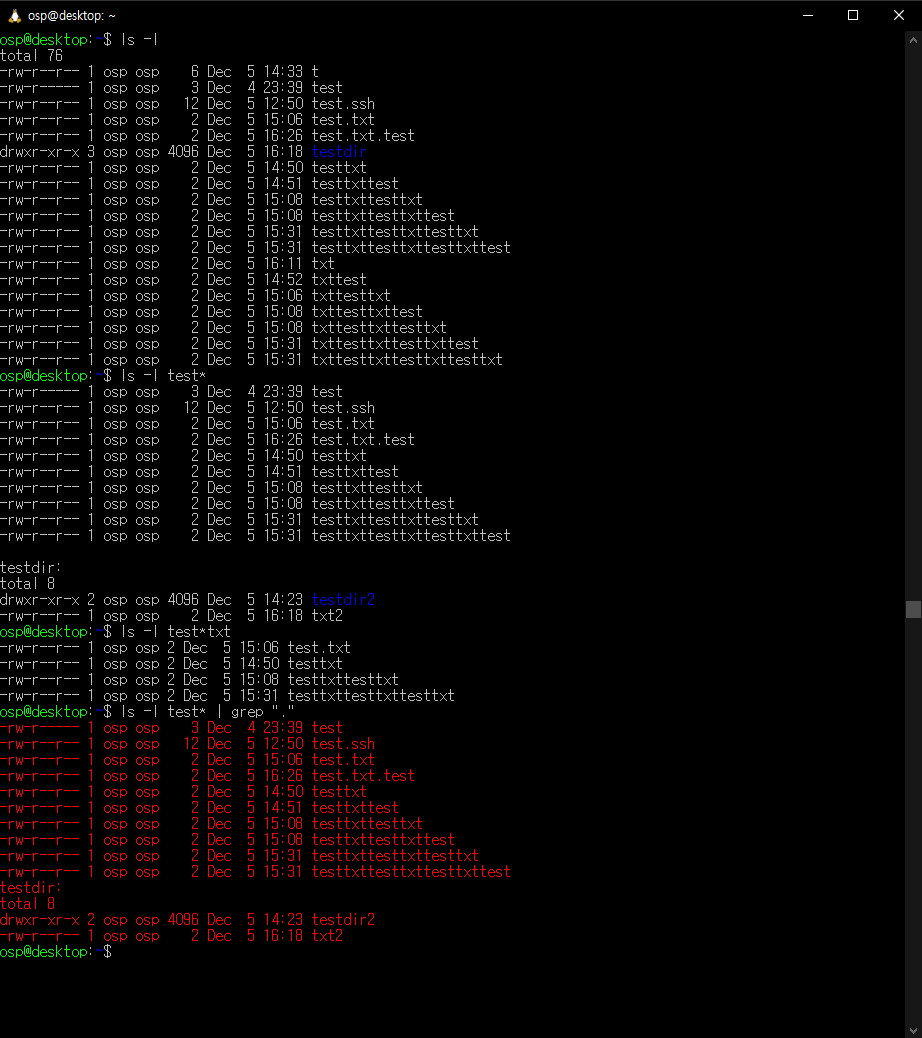Click the 'txt' filename dated 16:11
The height and width of the screenshot is (1038, 922).
323,263
